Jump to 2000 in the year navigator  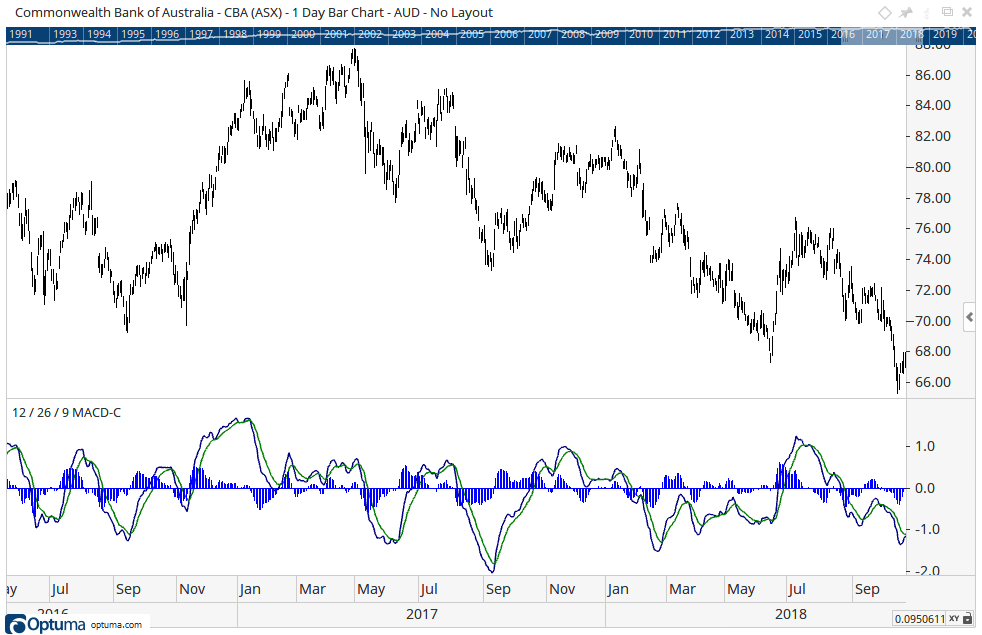[302, 34]
